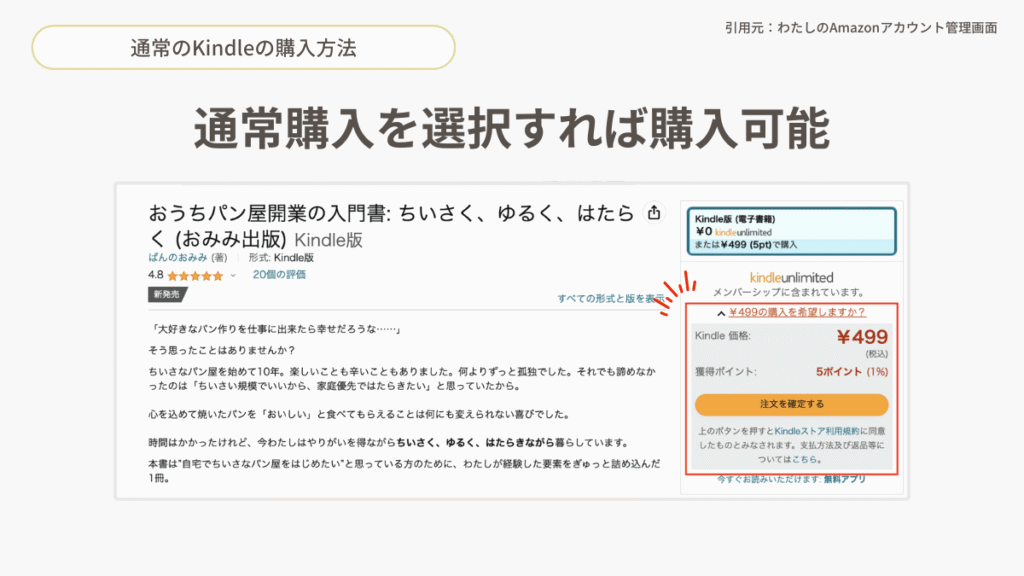Click the Kindle 価格 label
The image size is (1024, 576).
pyautogui.click(x=723, y=336)
